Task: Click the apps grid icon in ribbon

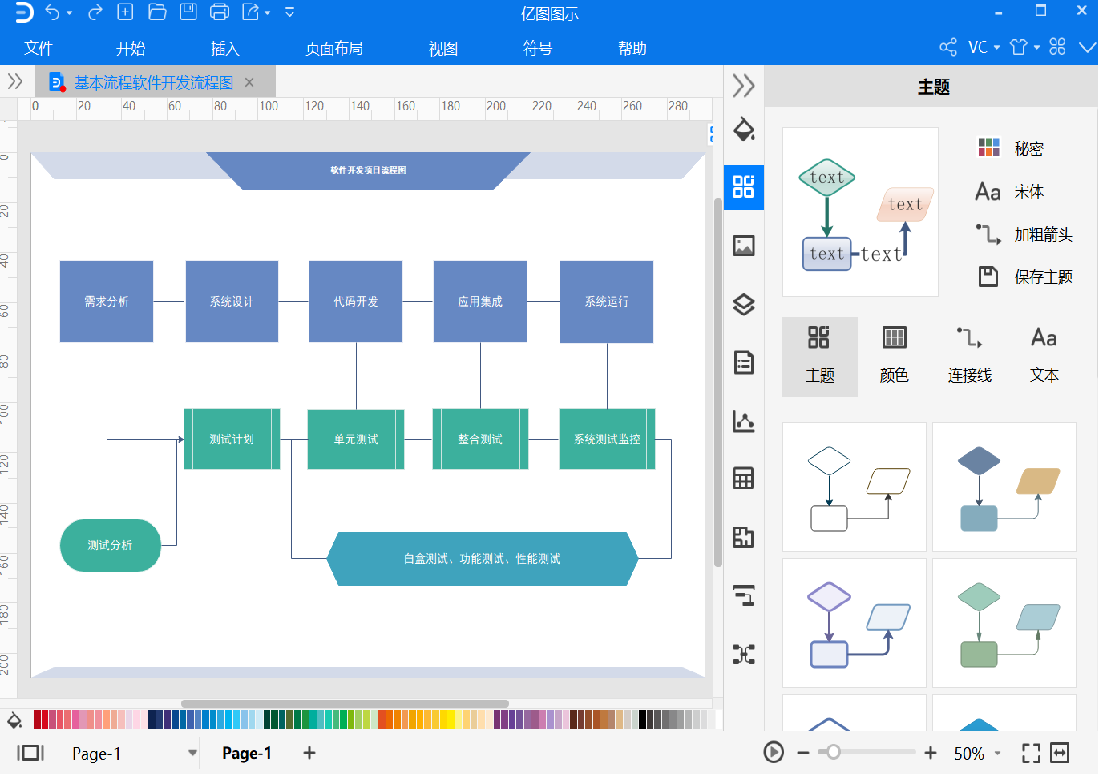Action: tap(1057, 48)
